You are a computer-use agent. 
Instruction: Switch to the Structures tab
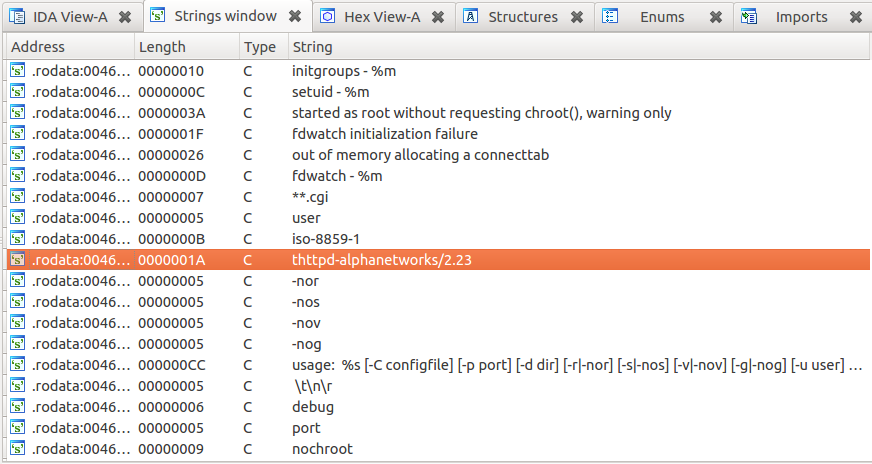click(x=523, y=17)
